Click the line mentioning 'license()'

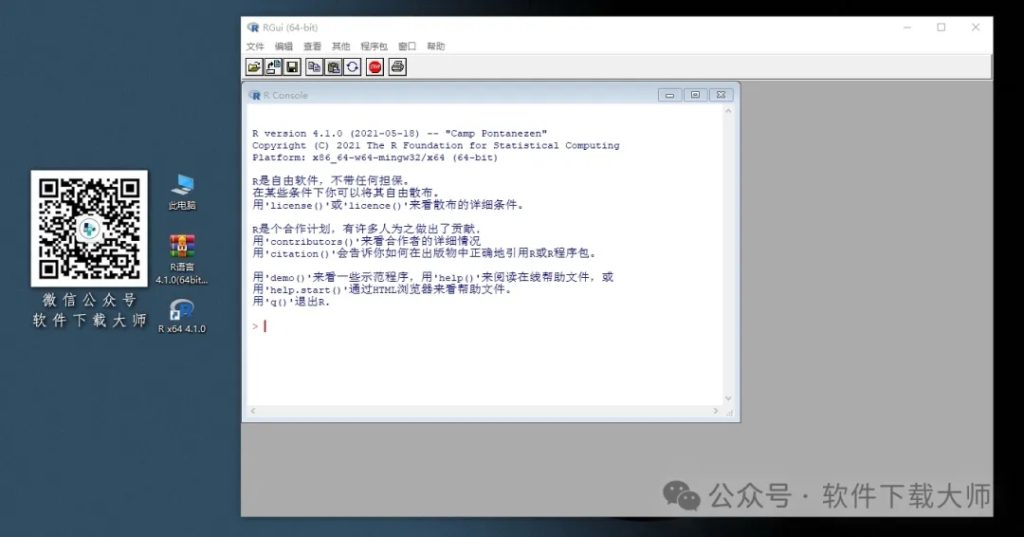pos(388,205)
